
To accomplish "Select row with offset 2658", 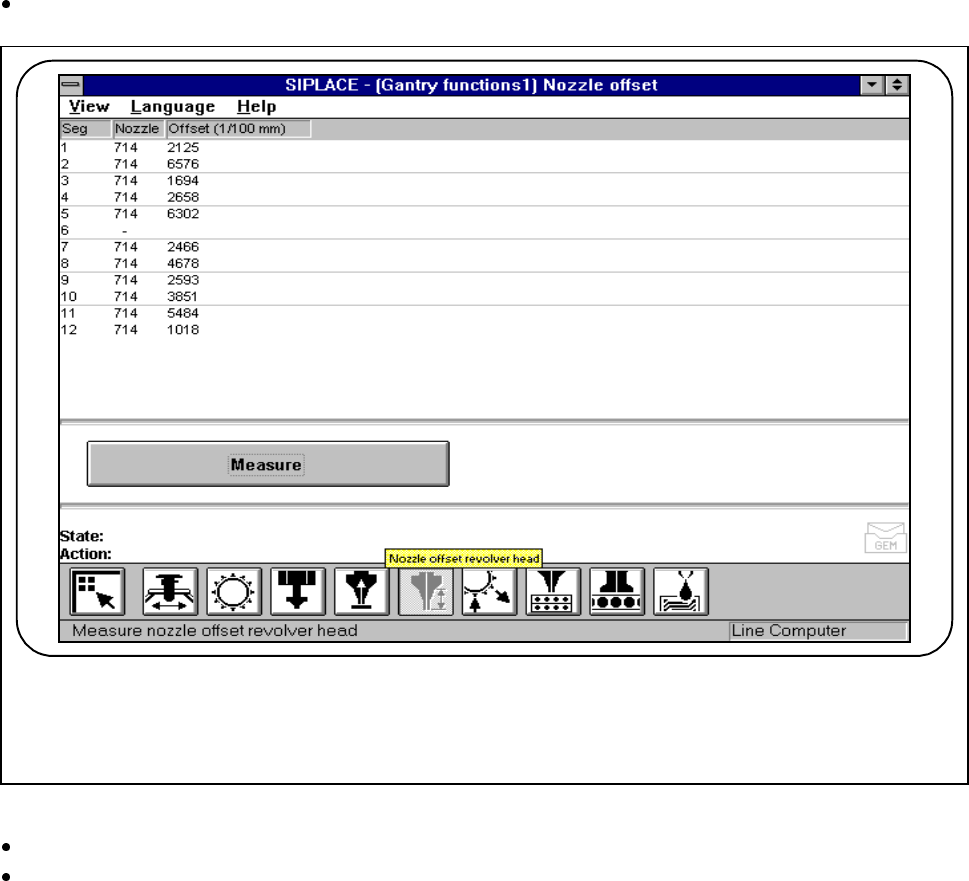I will (x=484, y=198).
